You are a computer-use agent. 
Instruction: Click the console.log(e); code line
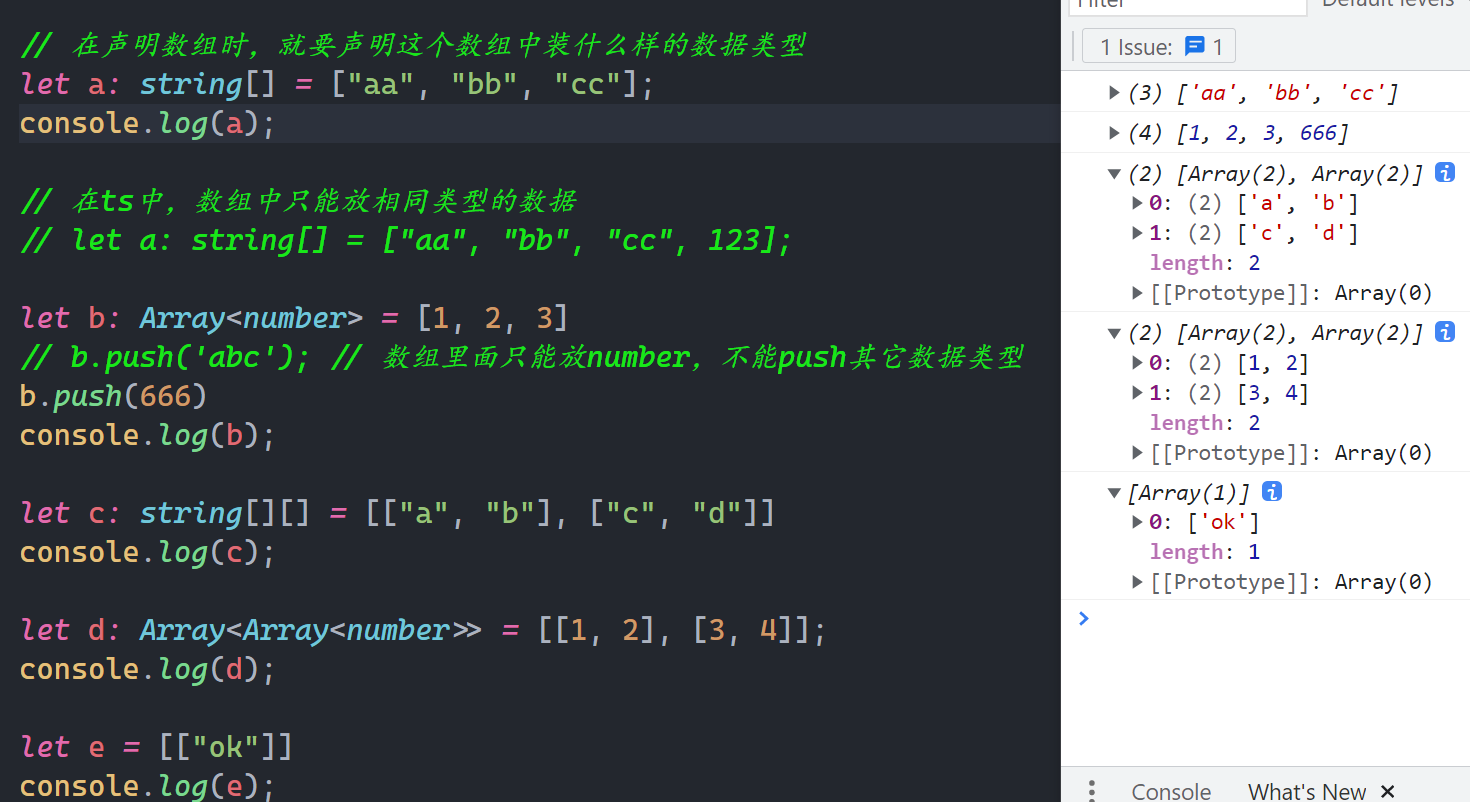pos(147,786)
